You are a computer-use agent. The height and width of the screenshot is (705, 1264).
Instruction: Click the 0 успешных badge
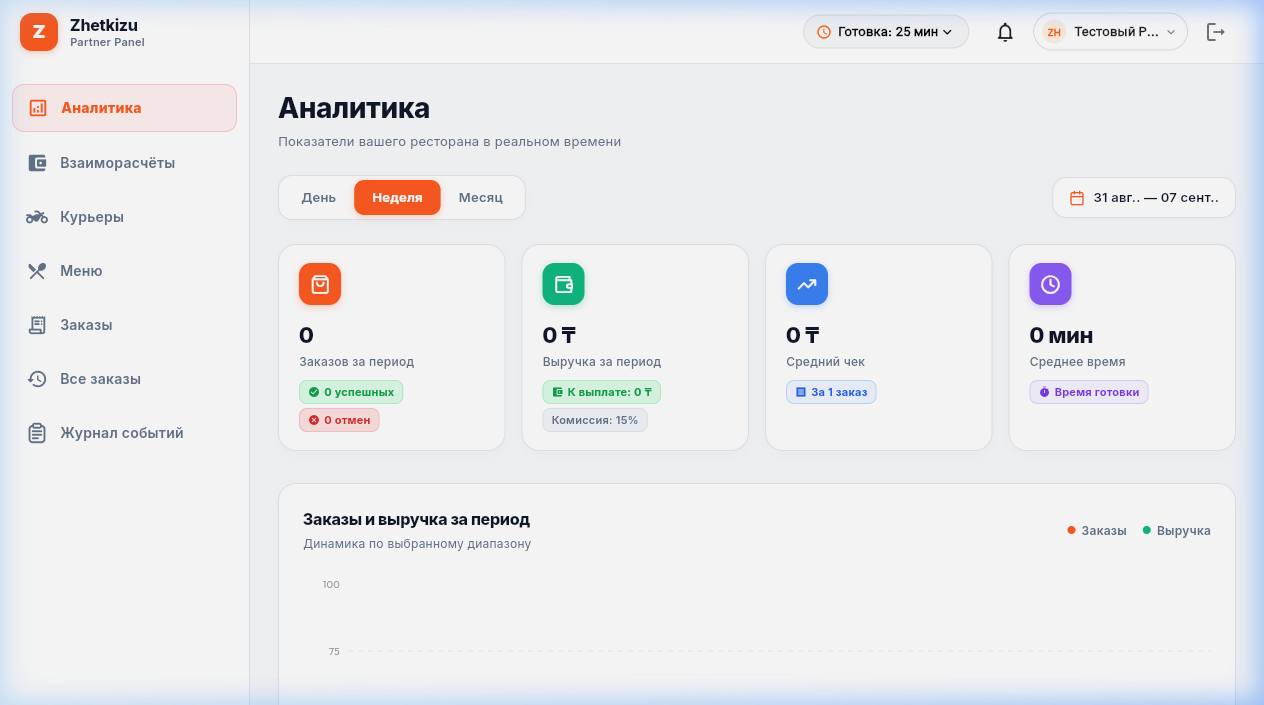[x=351, y=392]
